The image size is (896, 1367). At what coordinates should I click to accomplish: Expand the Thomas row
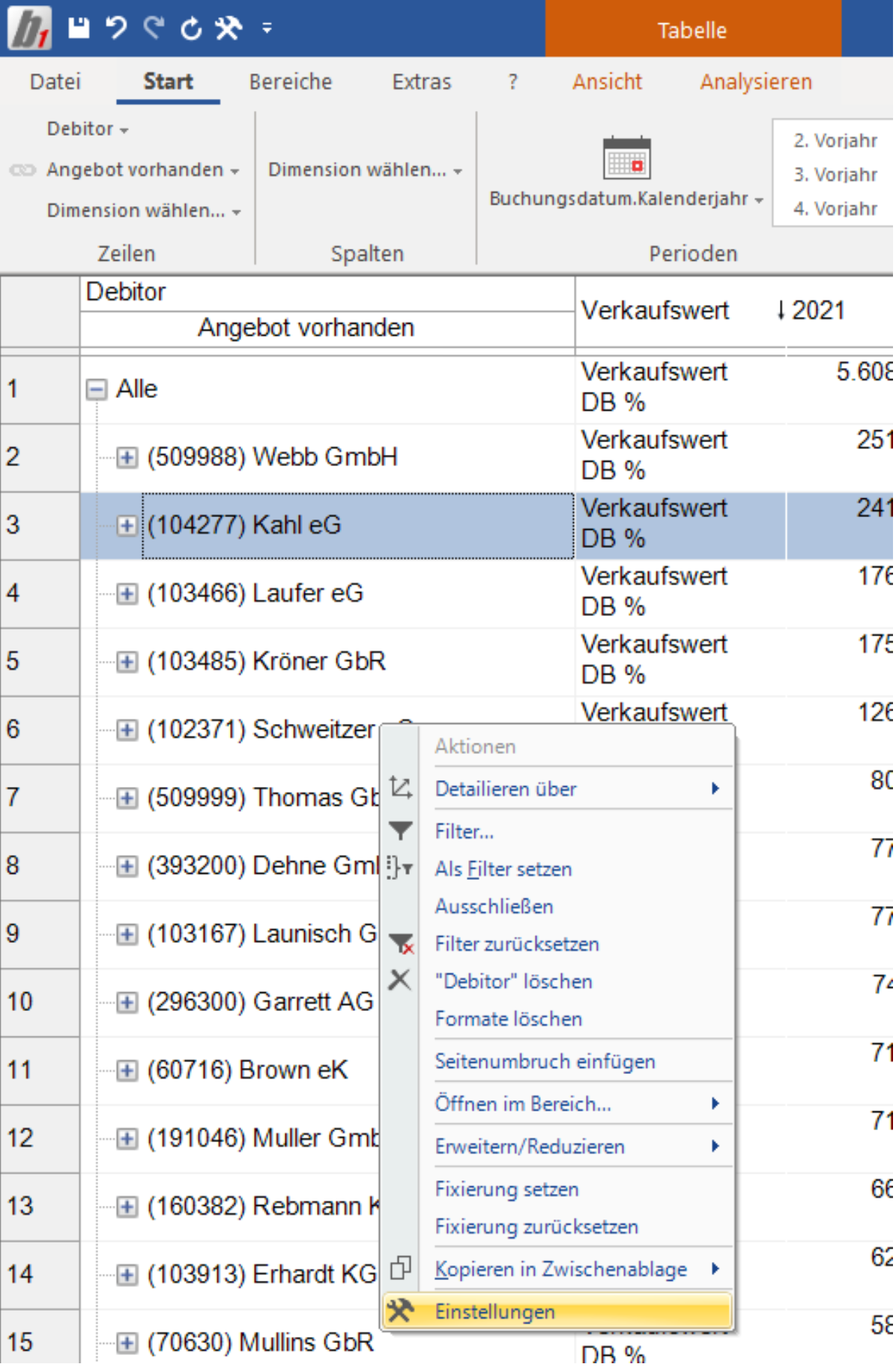(127, 797)
